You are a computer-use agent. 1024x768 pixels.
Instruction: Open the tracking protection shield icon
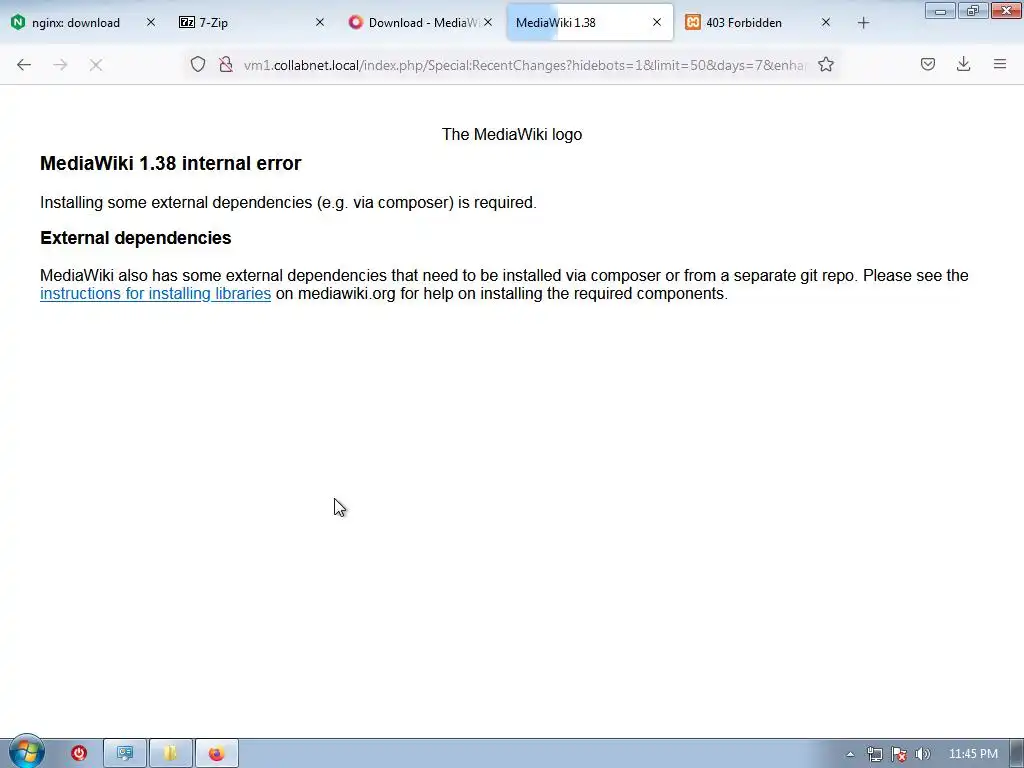coord(198,64)
